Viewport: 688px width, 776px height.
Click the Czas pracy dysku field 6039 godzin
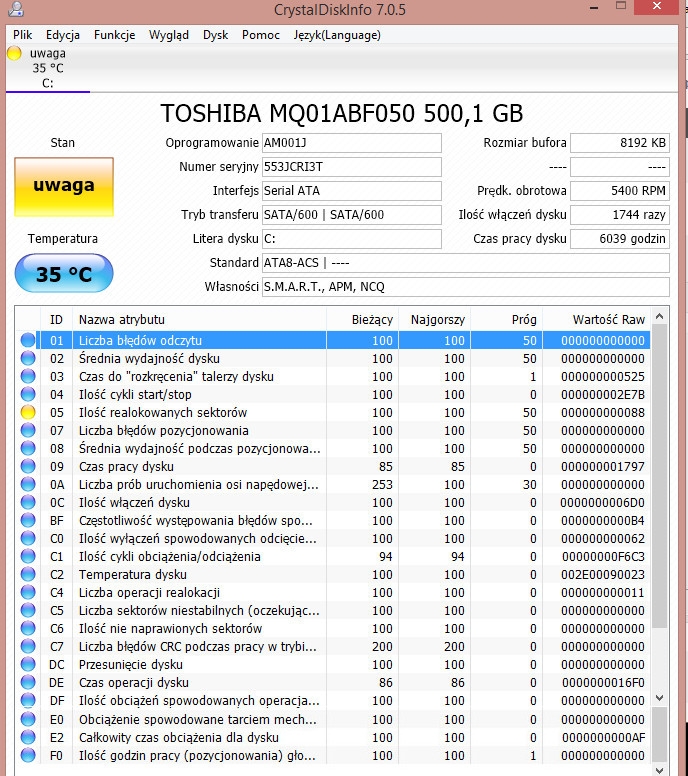[x=620, y=239]
